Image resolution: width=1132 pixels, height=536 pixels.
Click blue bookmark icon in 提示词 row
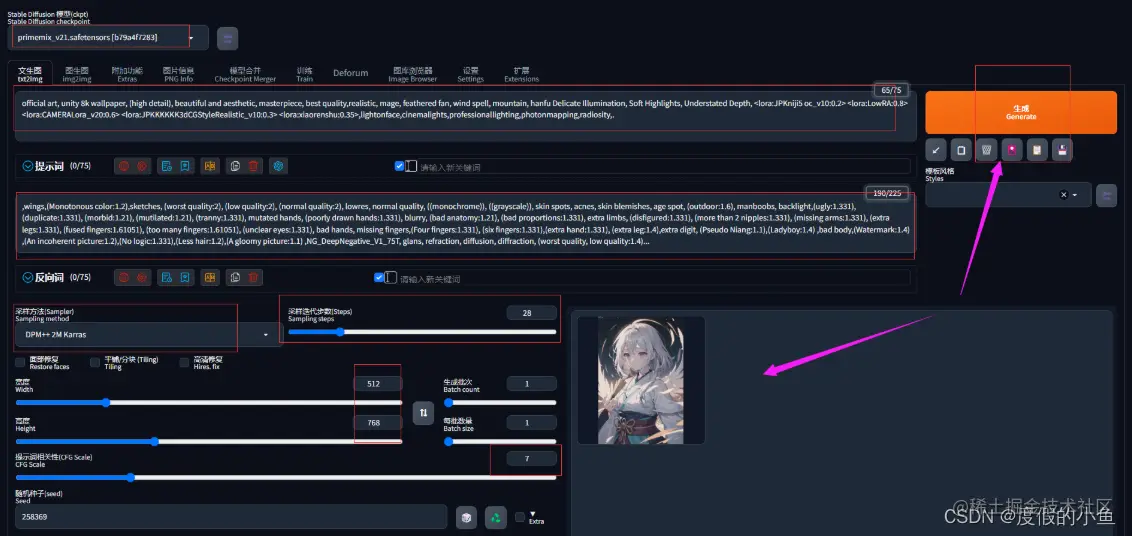tap(185, 166)
